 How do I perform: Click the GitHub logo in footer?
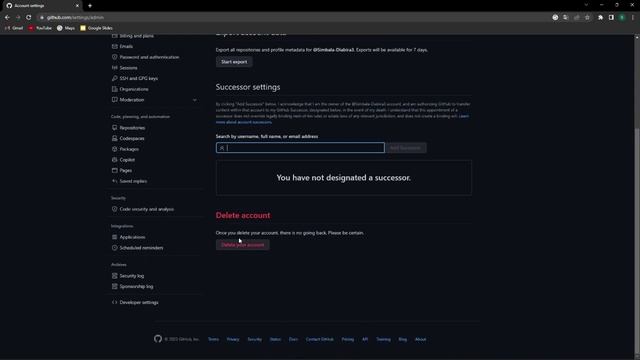[x=158, y=339]
